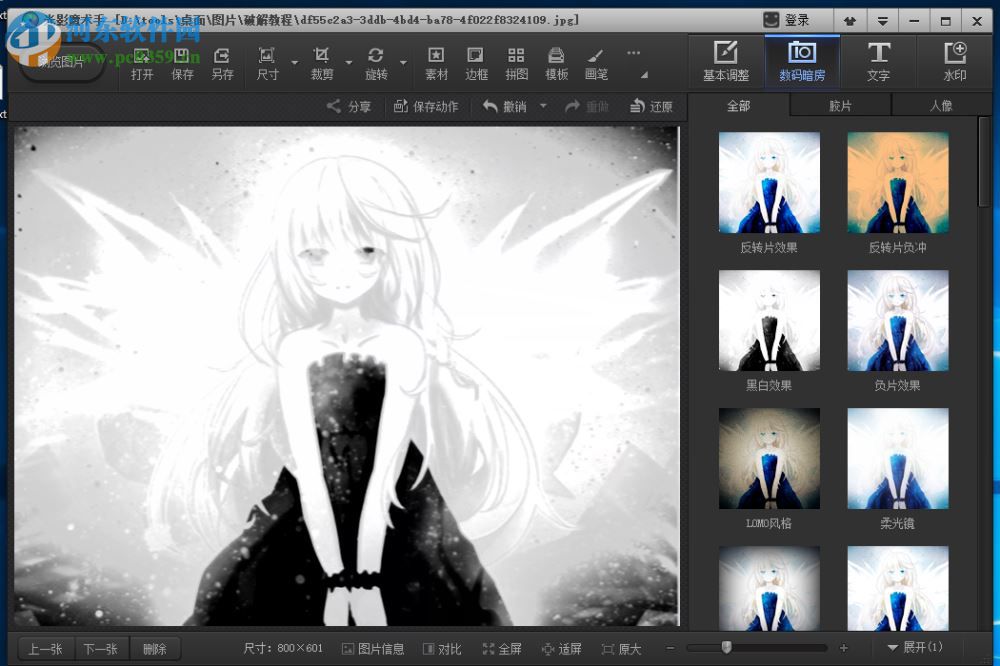Toggle fit-to-screen (适屏) display

point(562,648)
